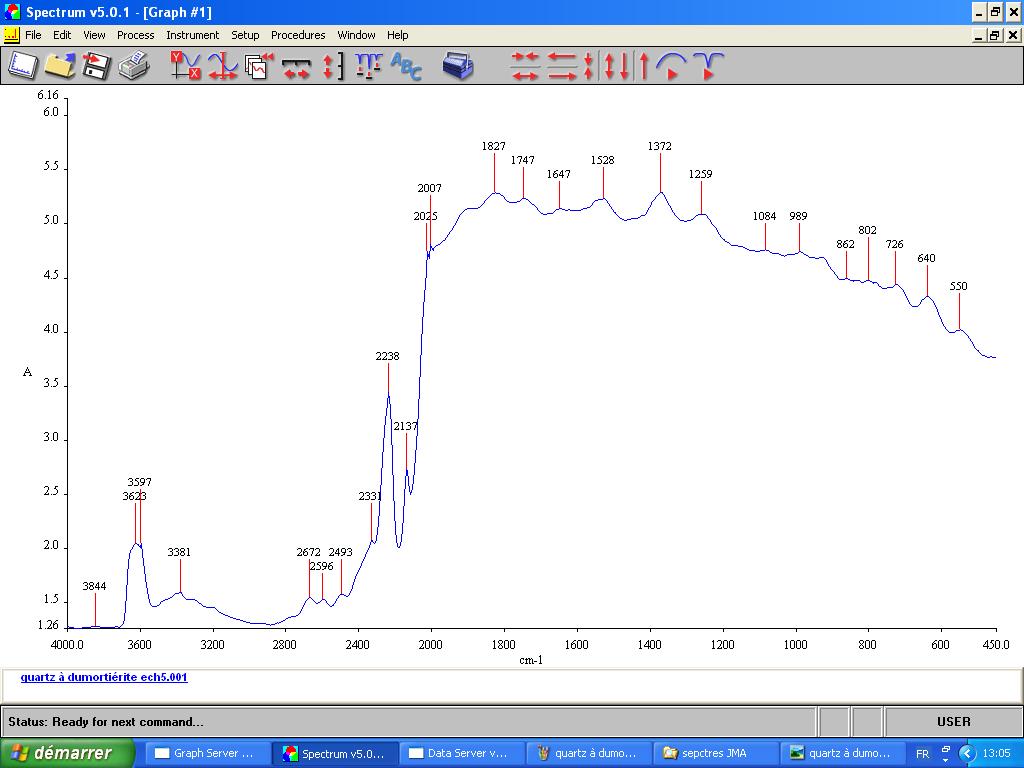This screenshot has width=1024, height=768.
Task: Click the printer icon in the toolbar
Action: click(133, 66)
